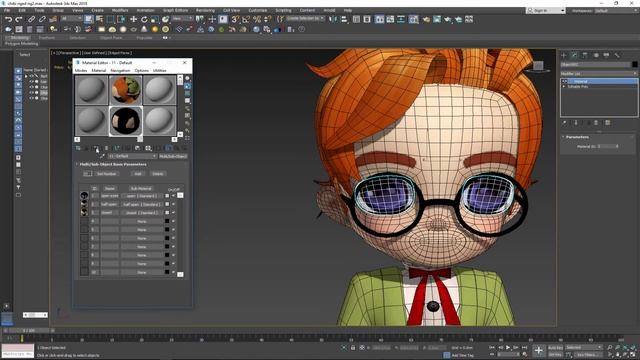Toggle On/Off checkbox for sub-material 1
This screenshot has width=640, height=360.
[173, 196]
